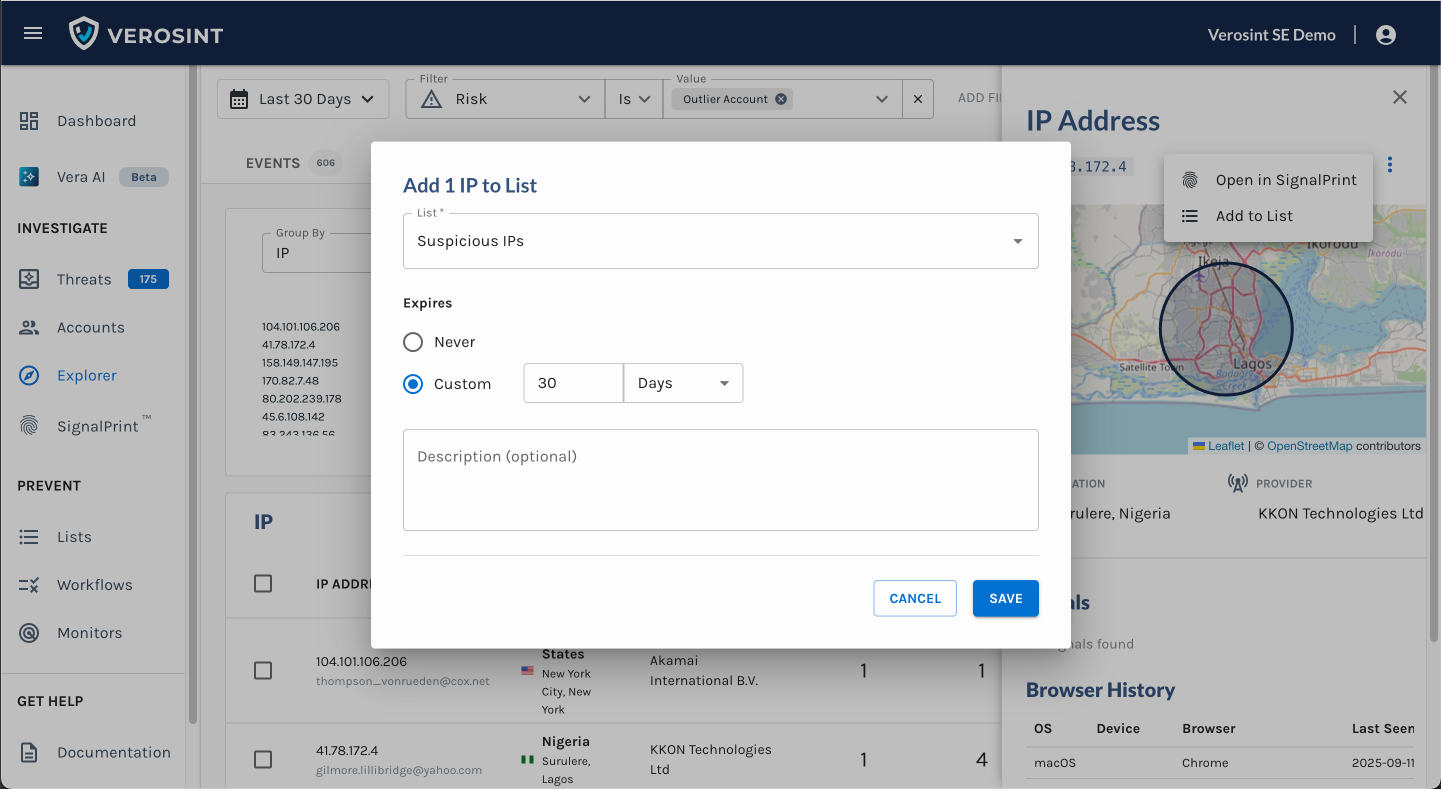Click the Vera AI Beta badge

click(x=144, y=177)
